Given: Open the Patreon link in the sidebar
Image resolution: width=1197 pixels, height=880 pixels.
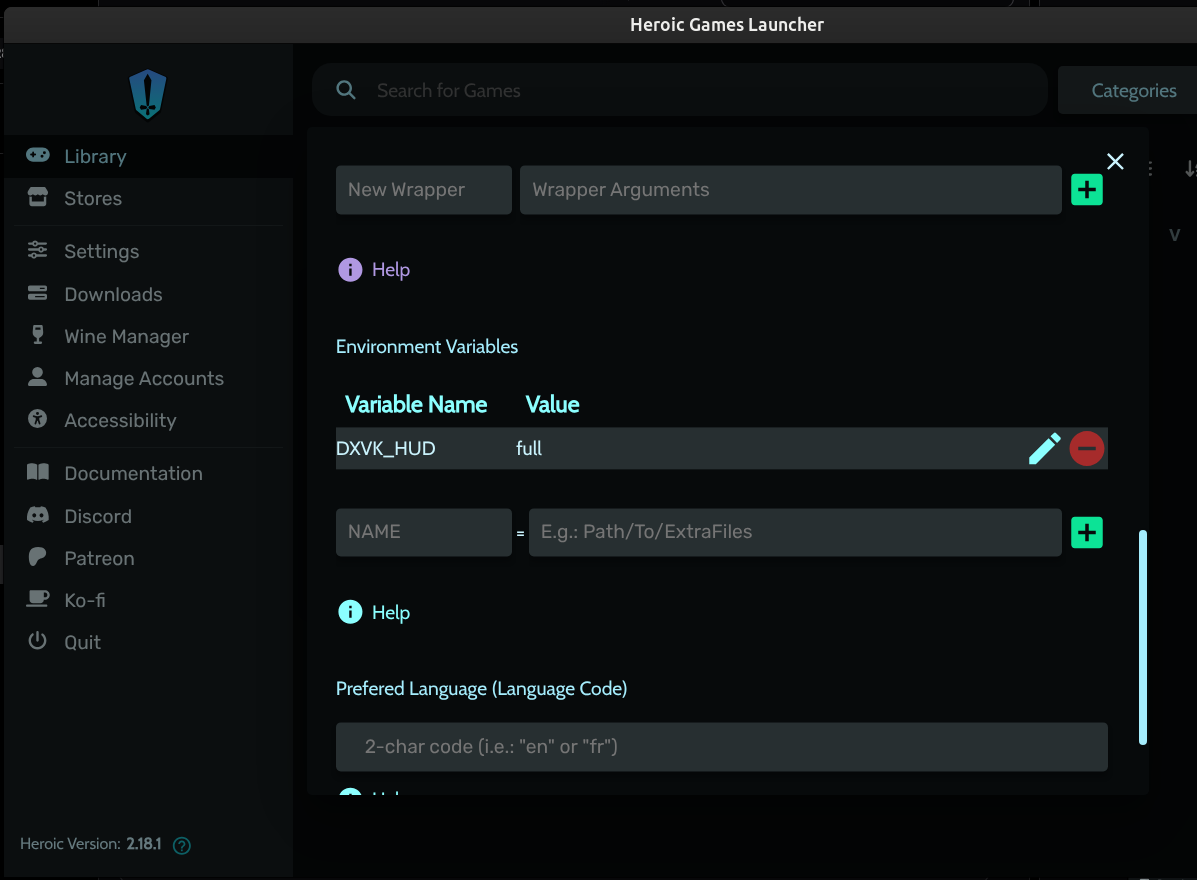Looking at the screenshot, I should click(x=149, y=558).
